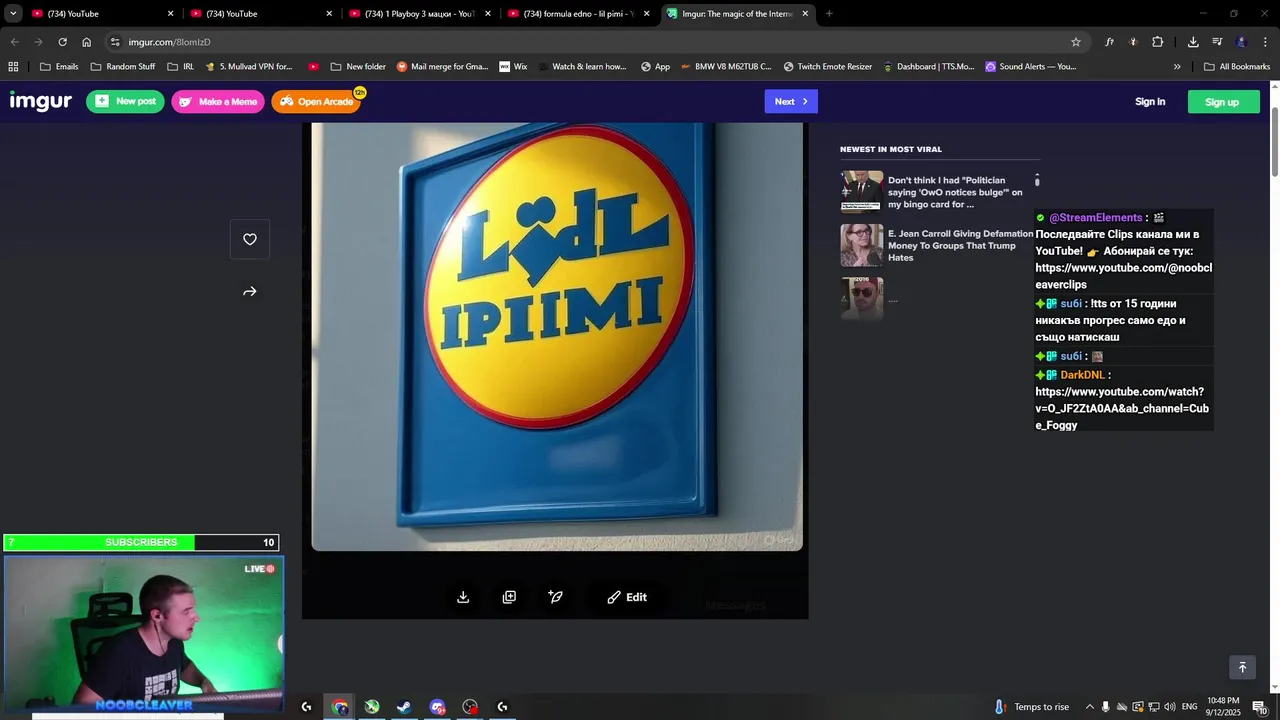The height and width of the screenshot is (720, 1280).
Task: Add image to collection with plus icon
Action: (x=509, y=597)
